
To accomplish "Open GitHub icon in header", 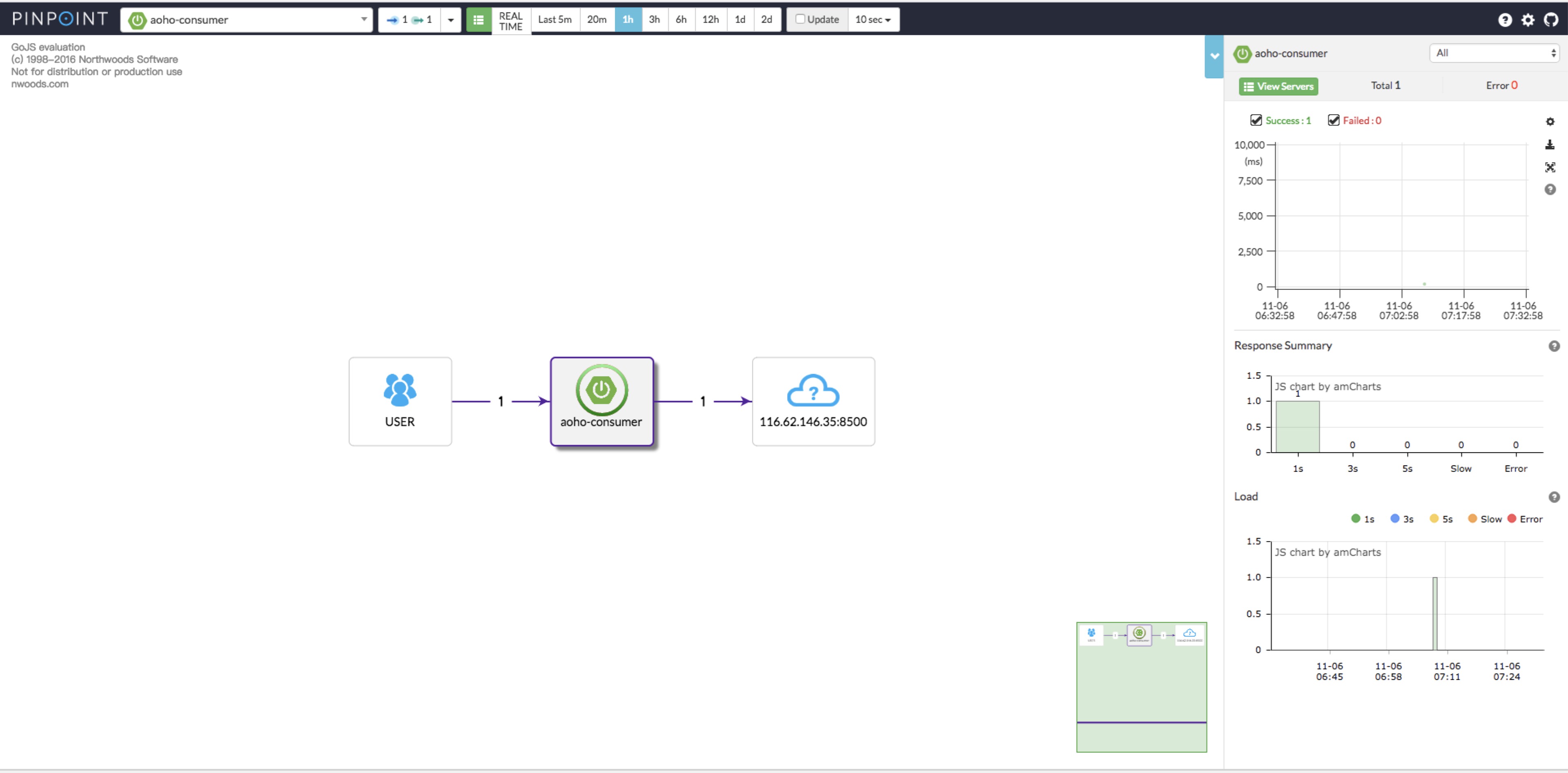I will tap(1551, 20).
